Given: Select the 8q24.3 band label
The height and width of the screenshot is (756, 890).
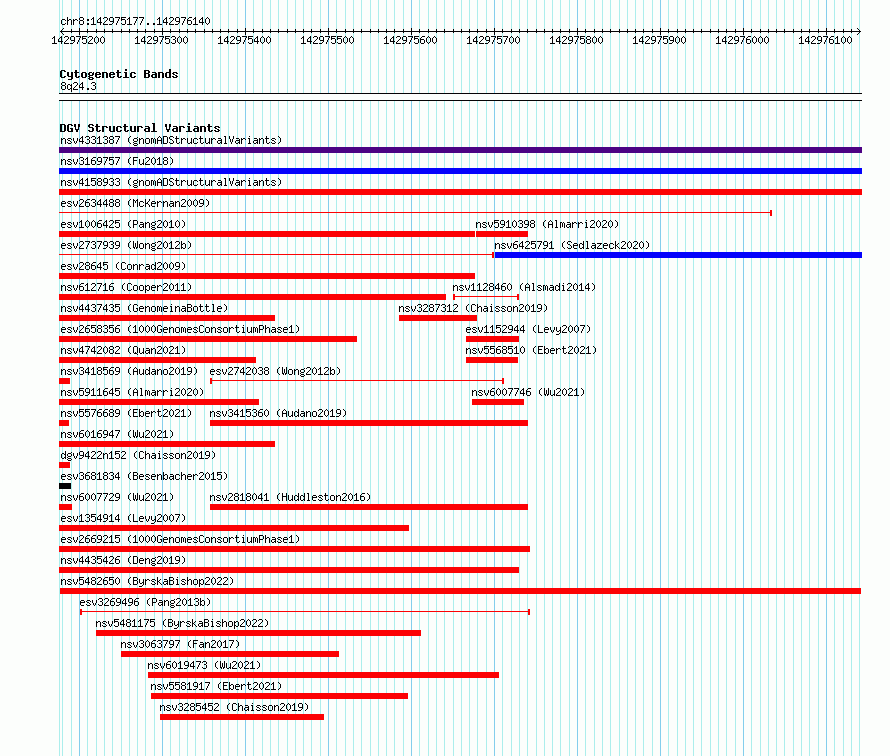Looking at the screenshot, I should click(x=78, y=86).
